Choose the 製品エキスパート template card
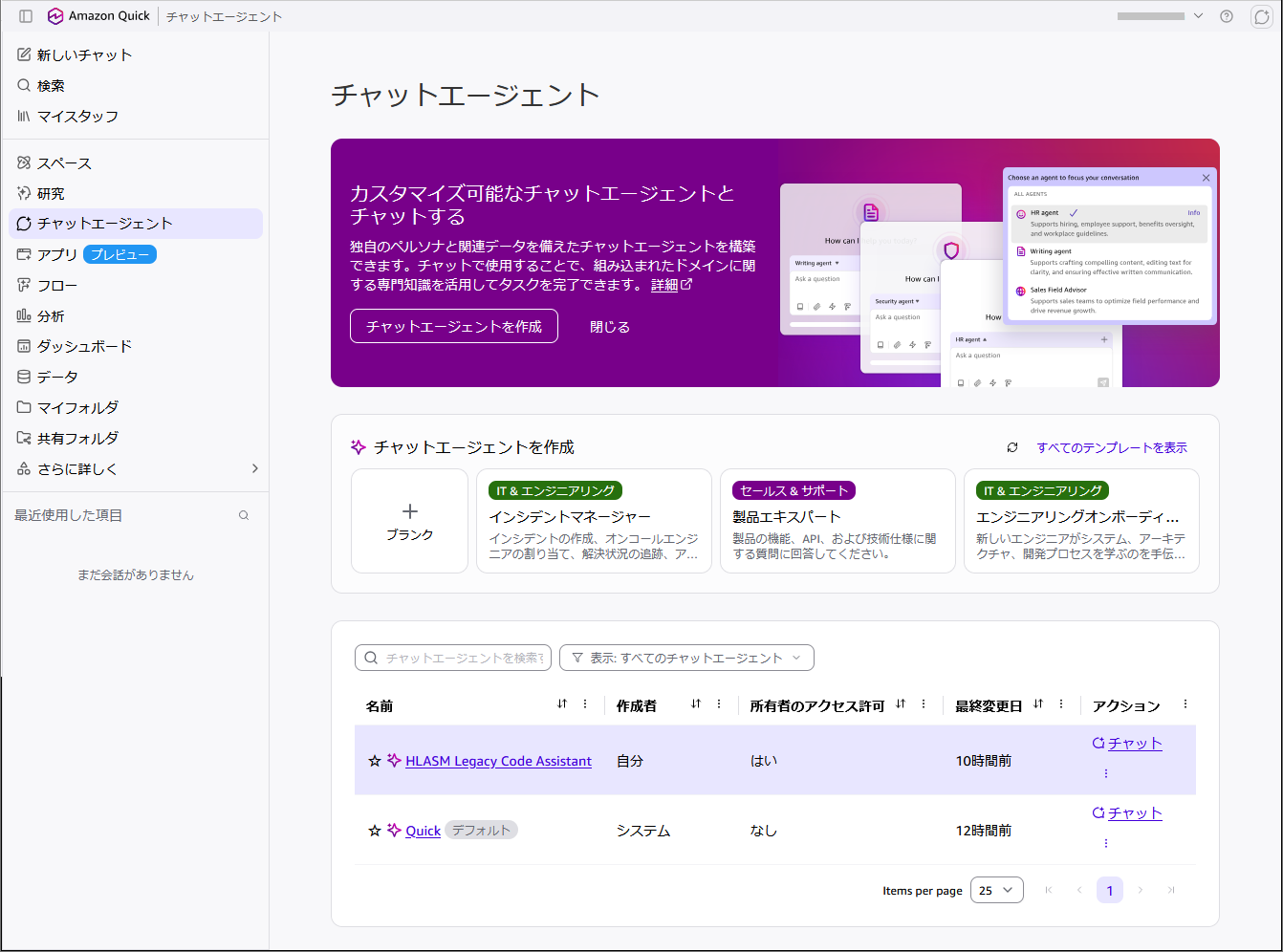 837,521
